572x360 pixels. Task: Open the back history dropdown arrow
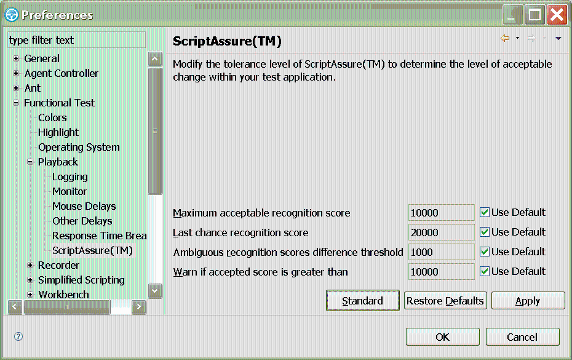[x=517, y=38]
